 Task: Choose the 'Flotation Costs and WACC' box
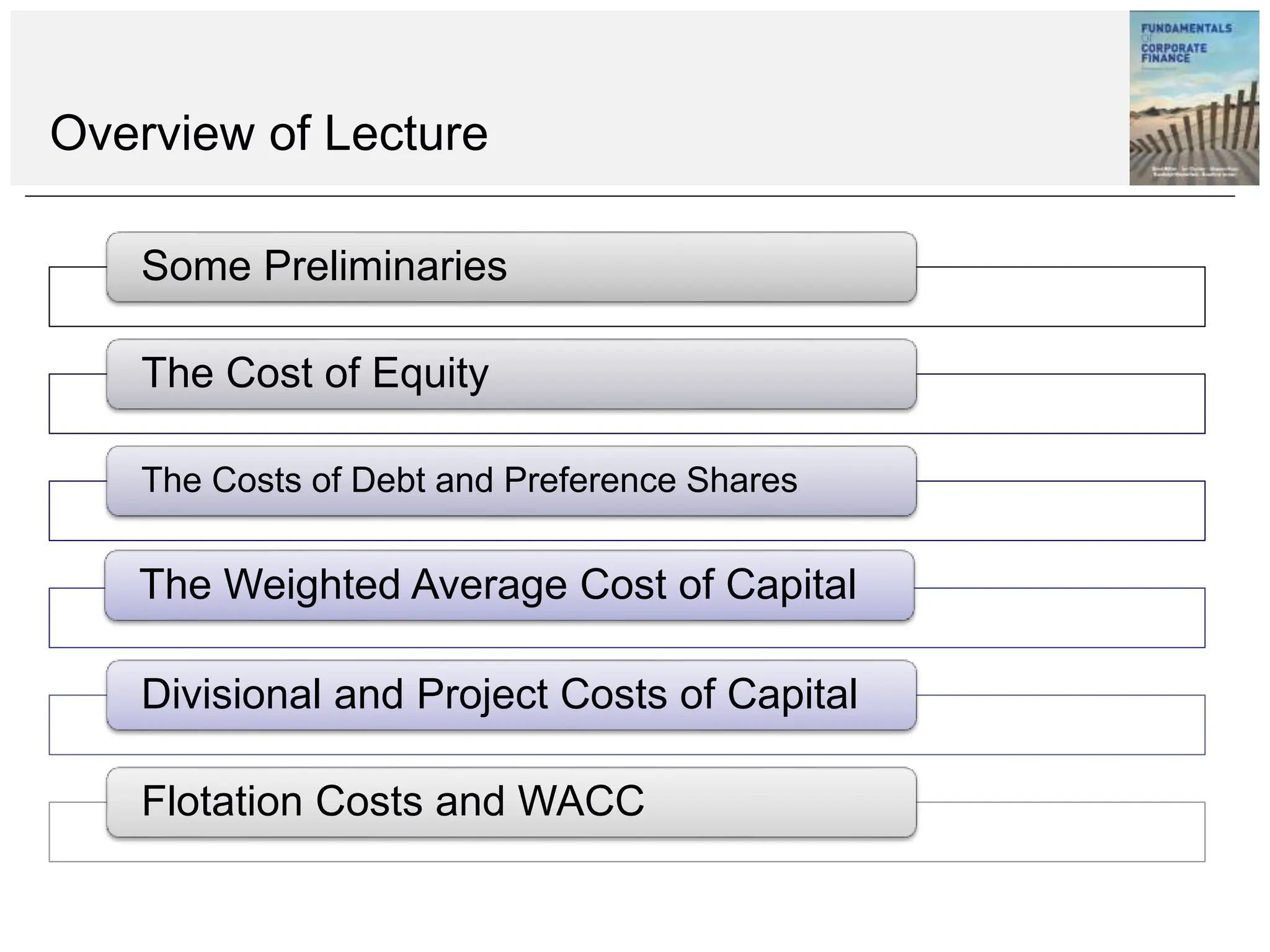(x=510, y=802)
